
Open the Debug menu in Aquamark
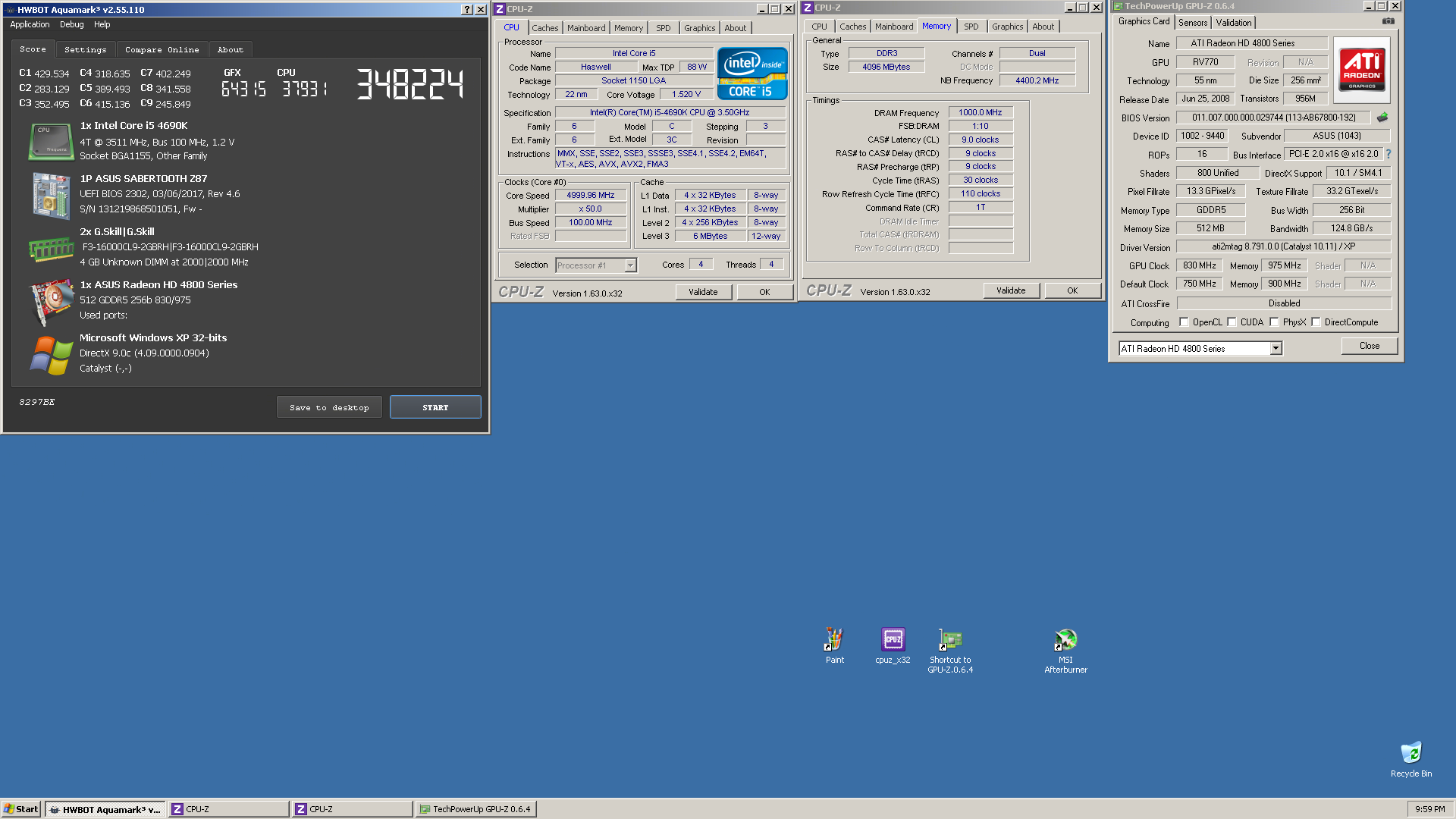(72, 24)
